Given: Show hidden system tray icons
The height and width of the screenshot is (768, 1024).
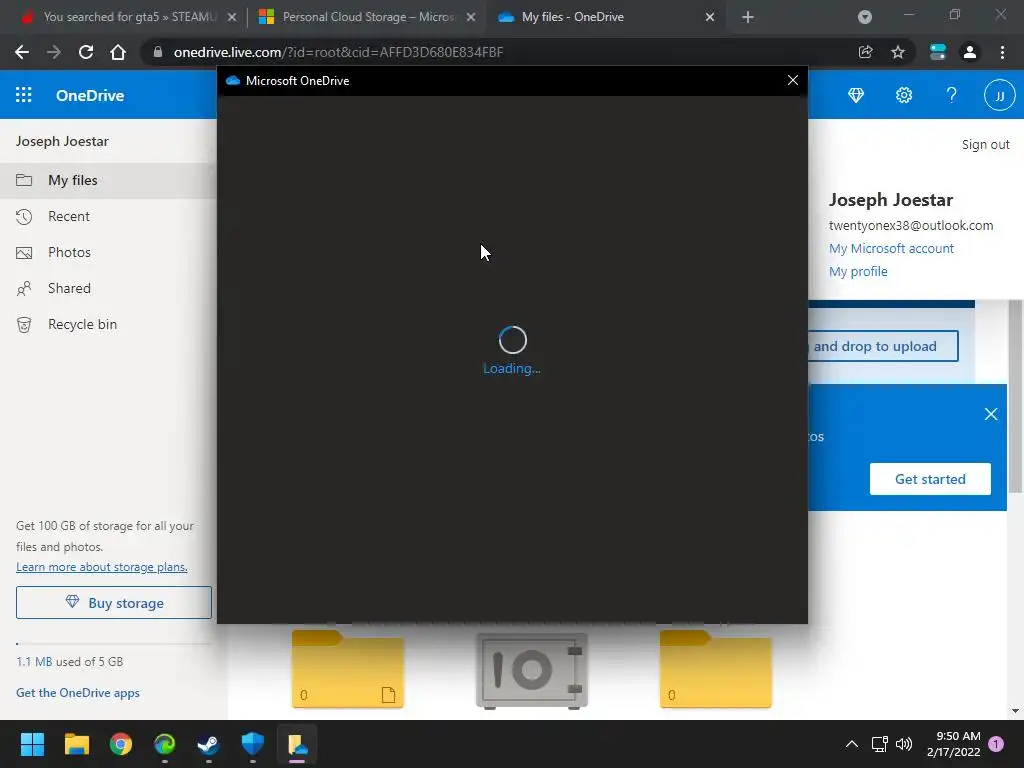Looking at the screenshot, I should point(852,744).
